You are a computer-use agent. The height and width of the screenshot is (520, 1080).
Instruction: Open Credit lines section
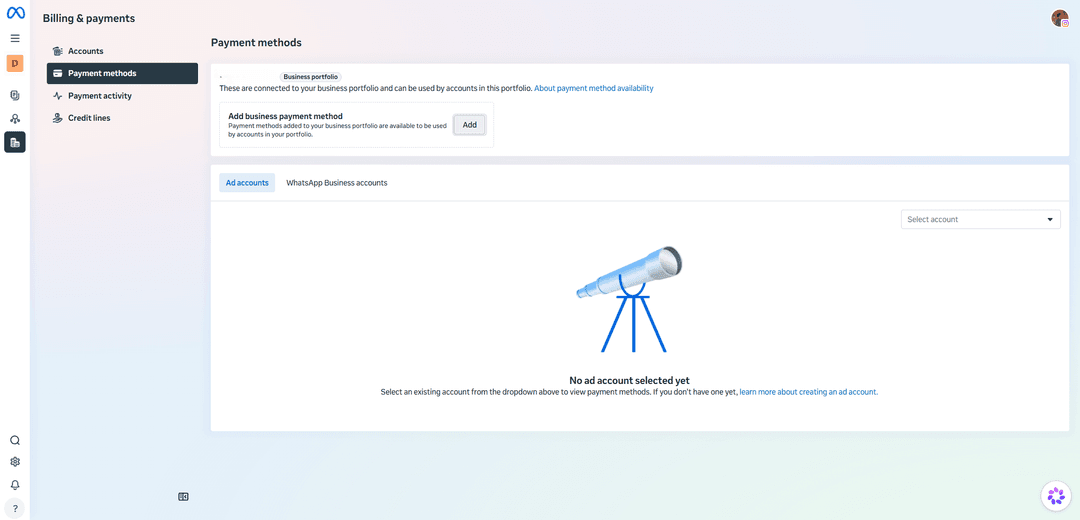point(123,118)
